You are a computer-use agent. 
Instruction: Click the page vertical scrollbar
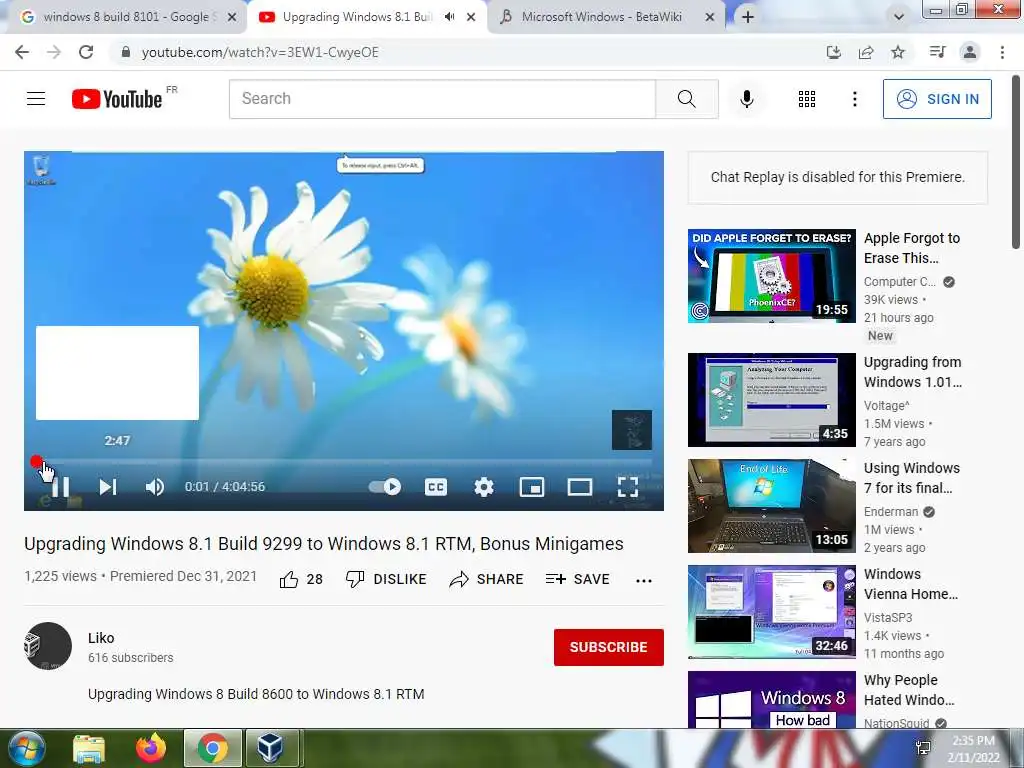pos(1016,162)
